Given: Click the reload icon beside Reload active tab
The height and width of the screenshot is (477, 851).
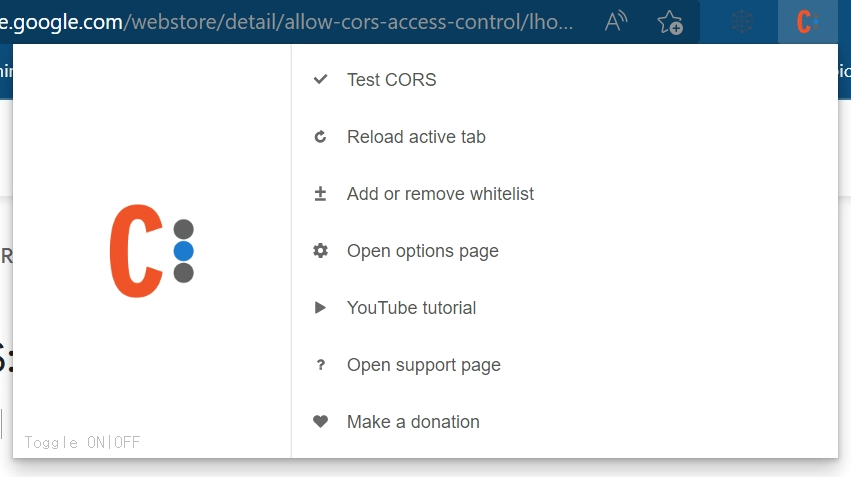Looking at the screenshot, I should pyautogui.click(x=320, y=137).
